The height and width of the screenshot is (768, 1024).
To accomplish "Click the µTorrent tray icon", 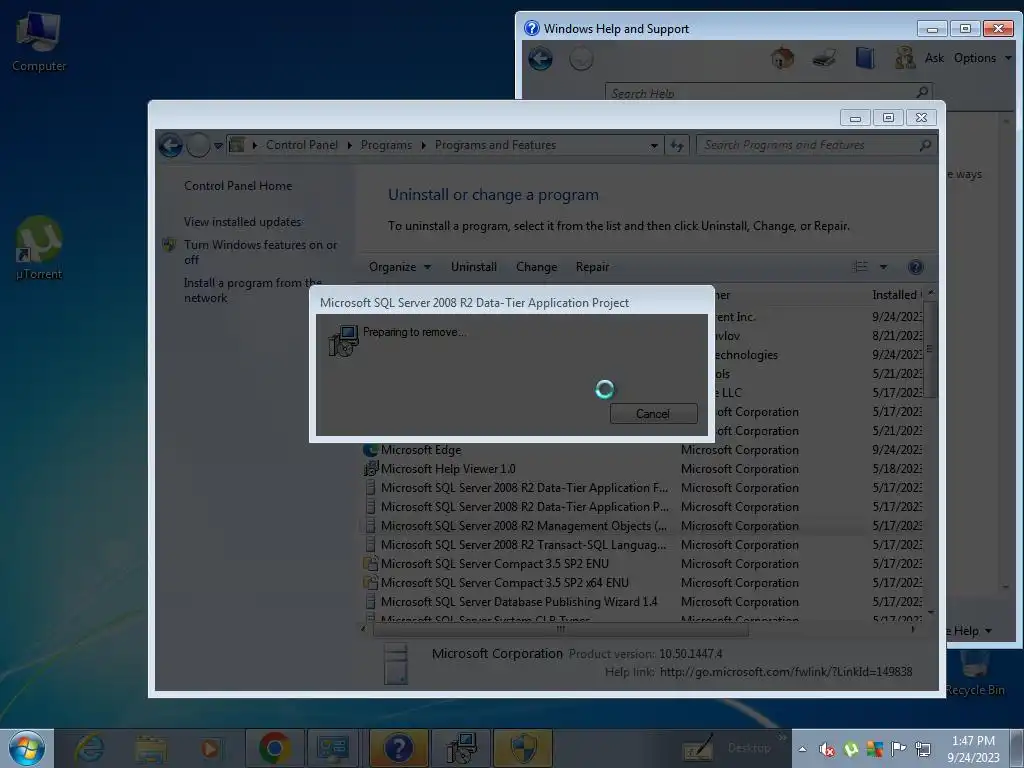I will 850,749.
